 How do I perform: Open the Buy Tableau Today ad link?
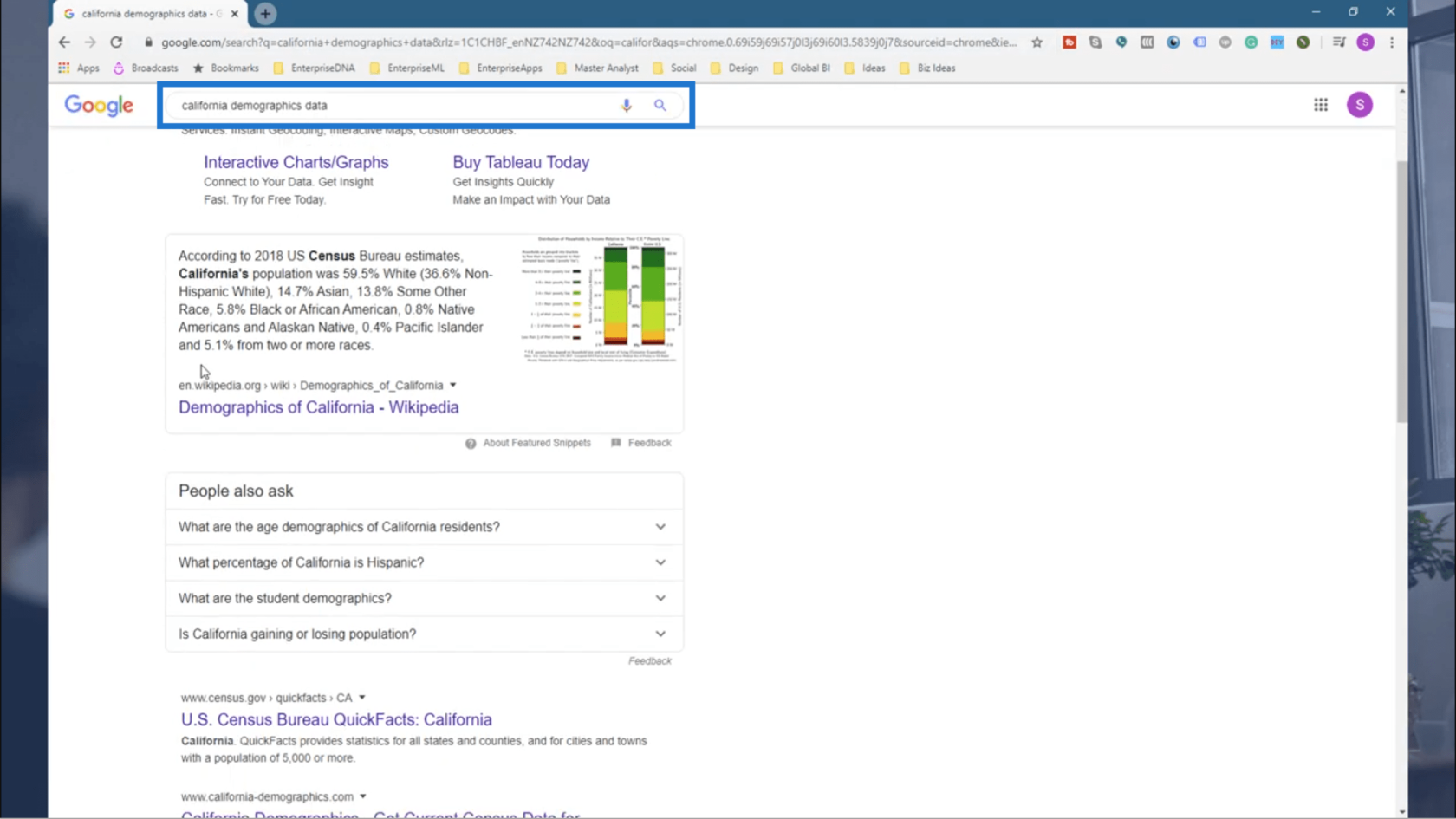coord(521,162)
